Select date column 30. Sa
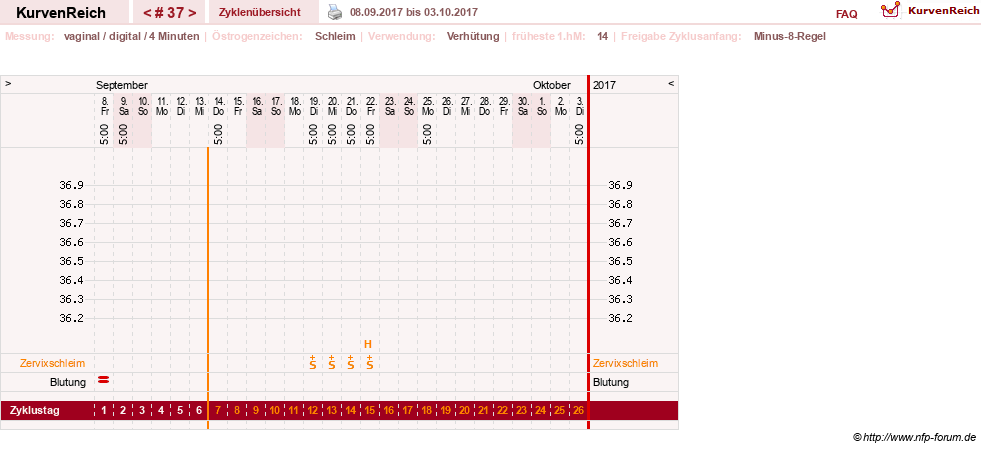 point(522,106)
